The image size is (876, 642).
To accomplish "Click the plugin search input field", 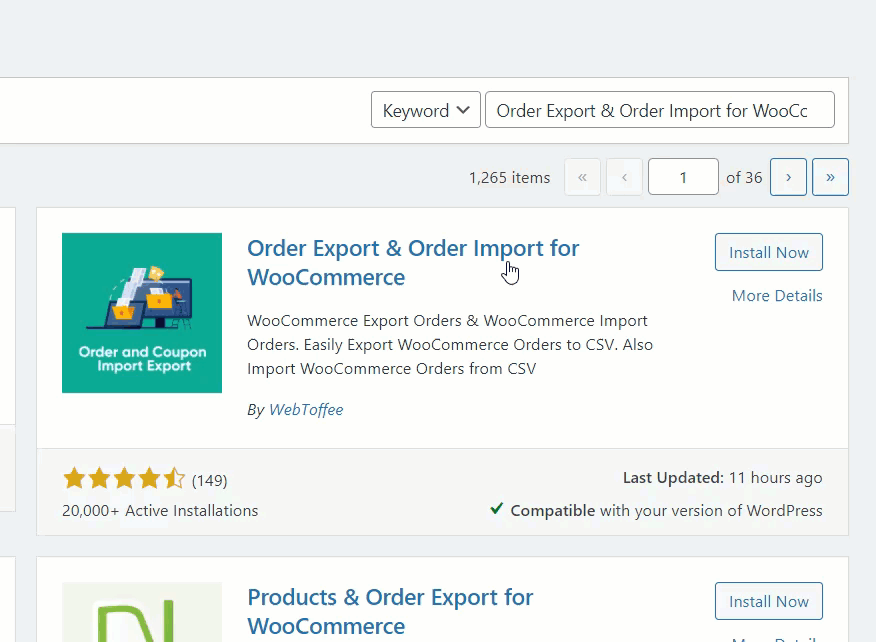I will (659, 110).
